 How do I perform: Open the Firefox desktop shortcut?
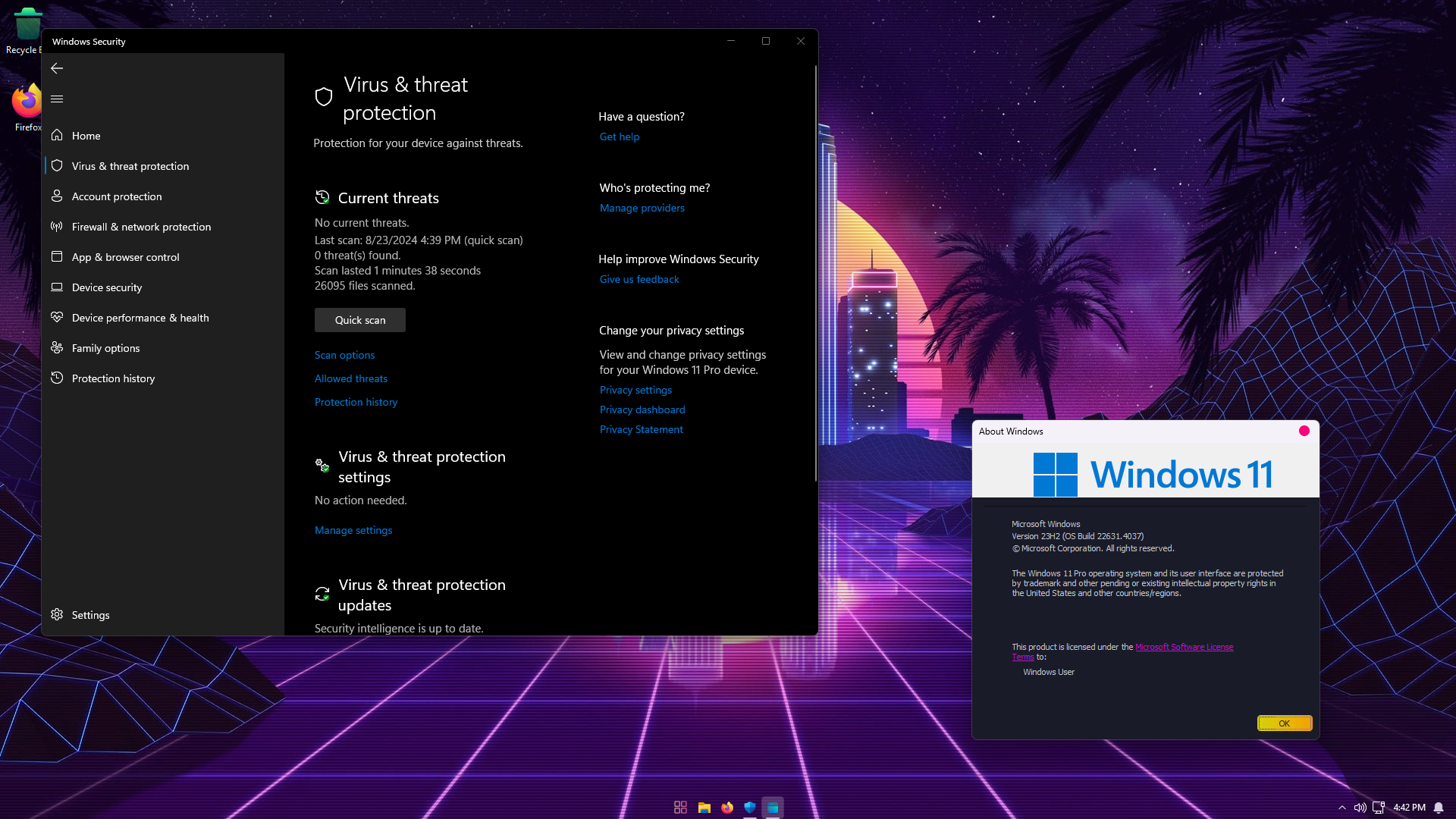[27, 107]
